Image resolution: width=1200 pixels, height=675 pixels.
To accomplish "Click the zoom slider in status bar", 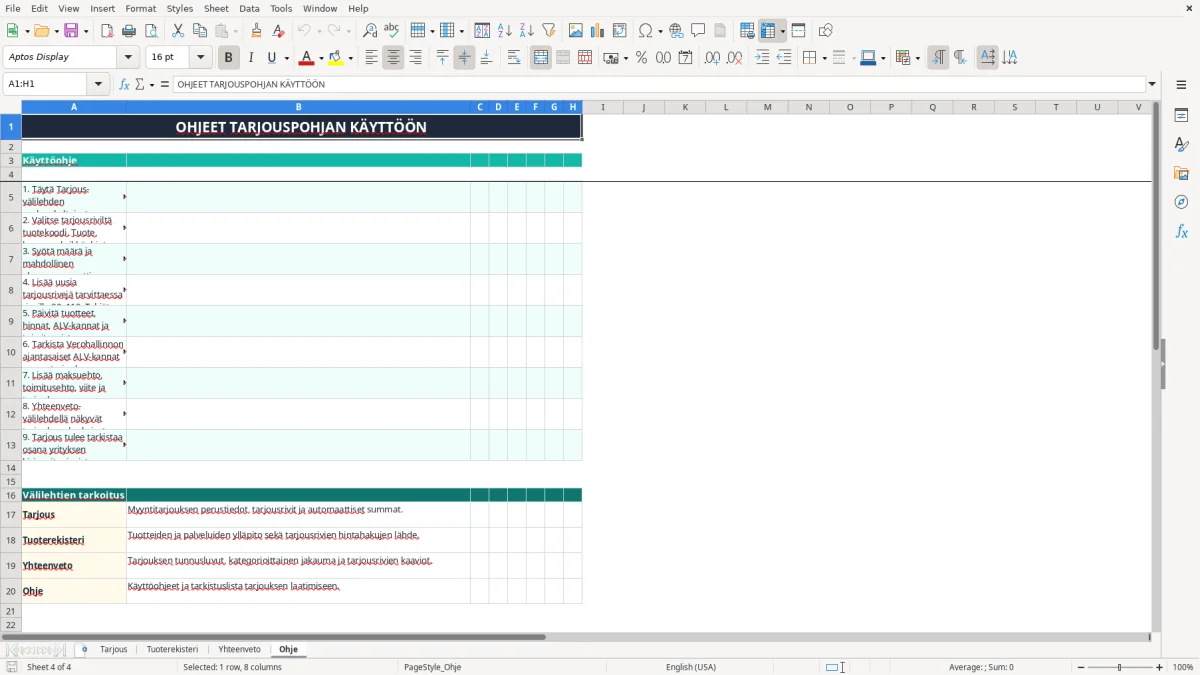I will (x=1120, y=667).
